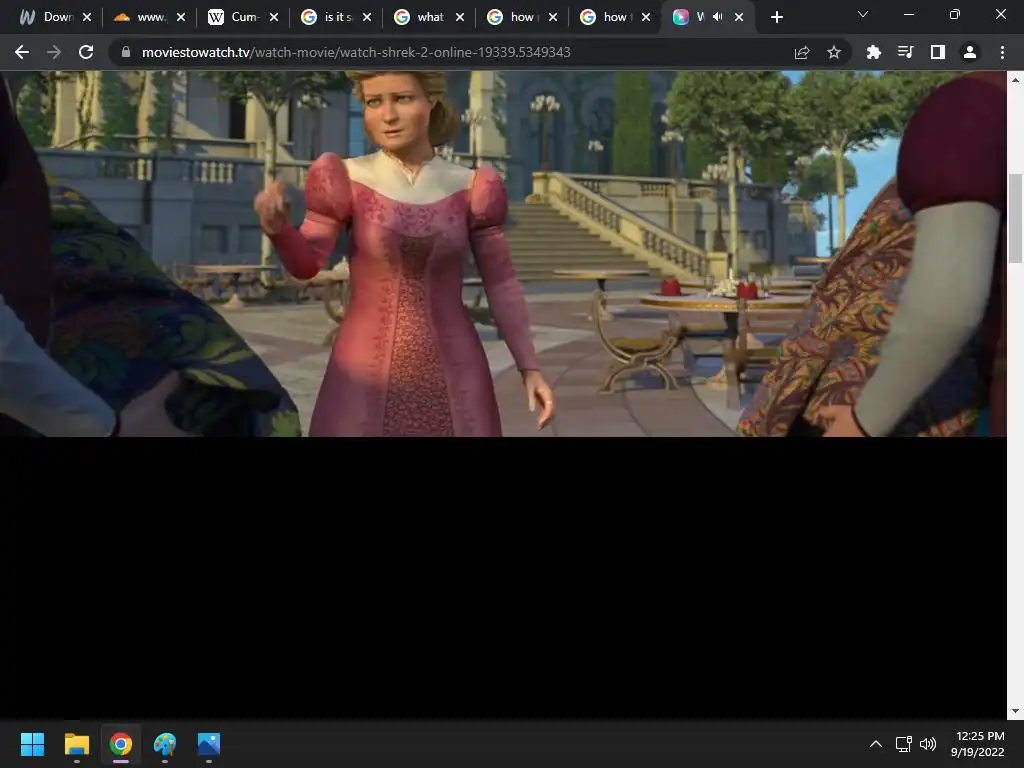View site security lock info
The image size is (1024, 768).
point(126,52)
